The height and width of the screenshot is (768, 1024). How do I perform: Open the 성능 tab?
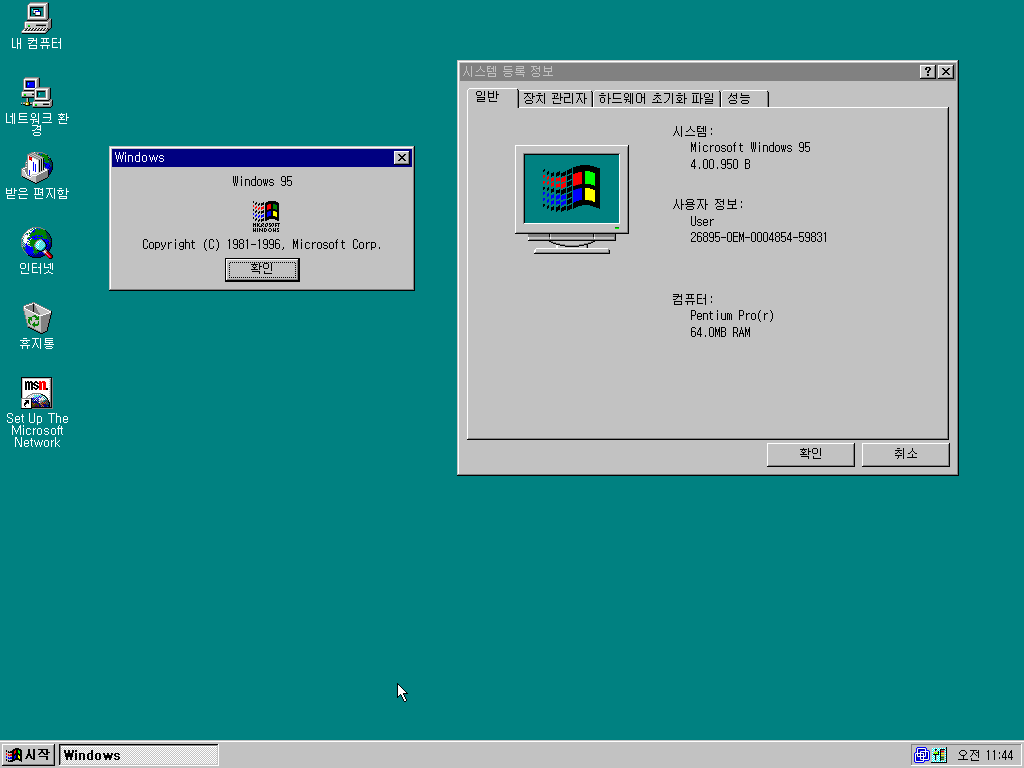[744, 99]
